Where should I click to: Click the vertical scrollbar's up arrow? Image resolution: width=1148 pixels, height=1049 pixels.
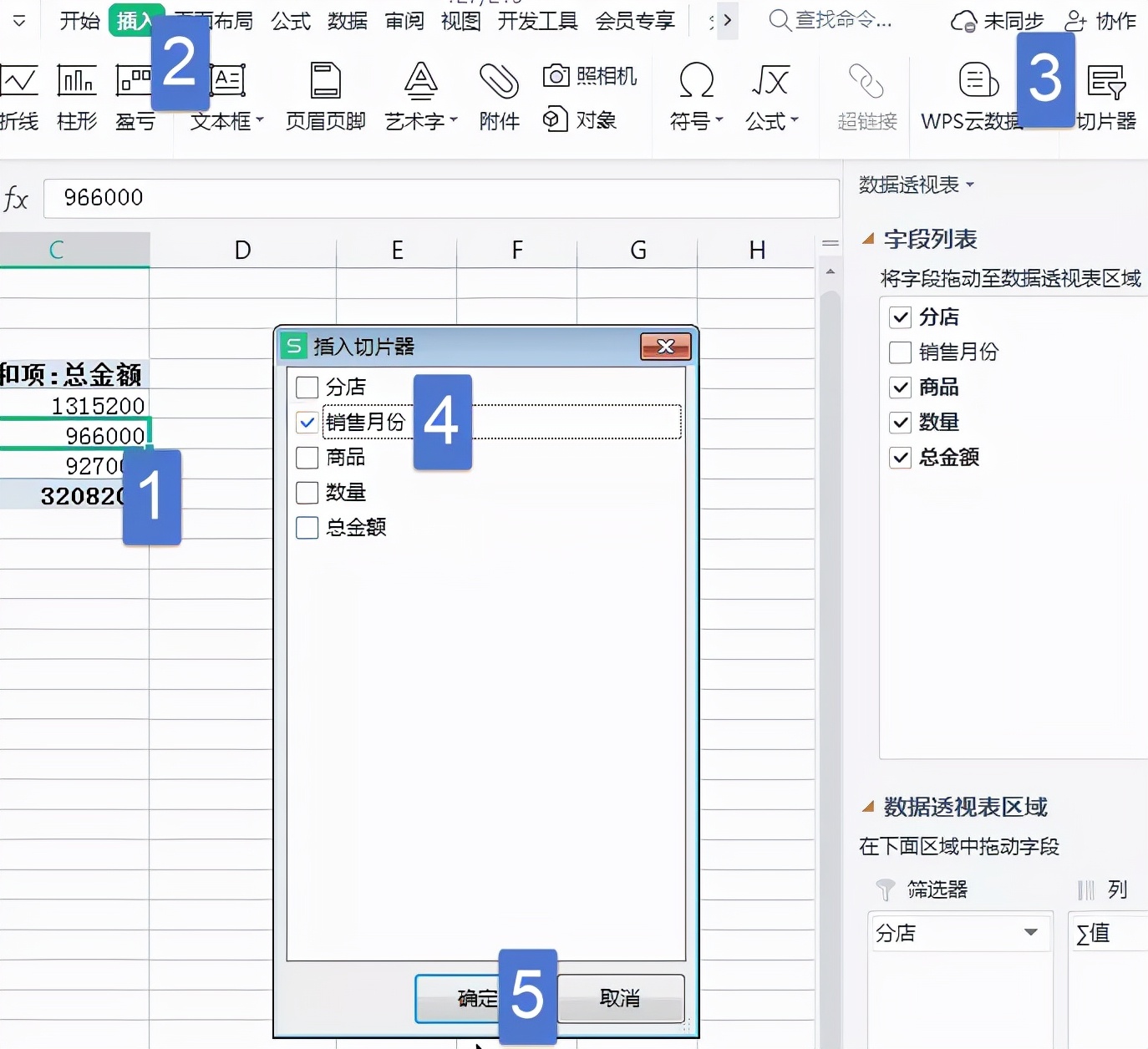[x=830, y=272]
